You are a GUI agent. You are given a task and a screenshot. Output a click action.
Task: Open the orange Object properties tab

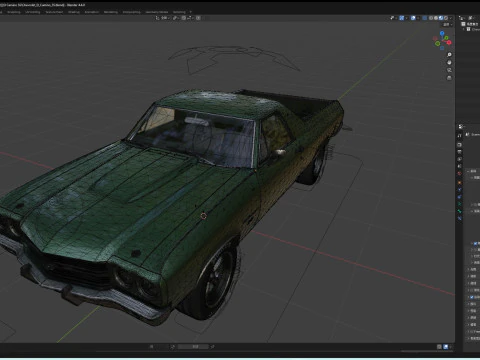tap(459, 183)
